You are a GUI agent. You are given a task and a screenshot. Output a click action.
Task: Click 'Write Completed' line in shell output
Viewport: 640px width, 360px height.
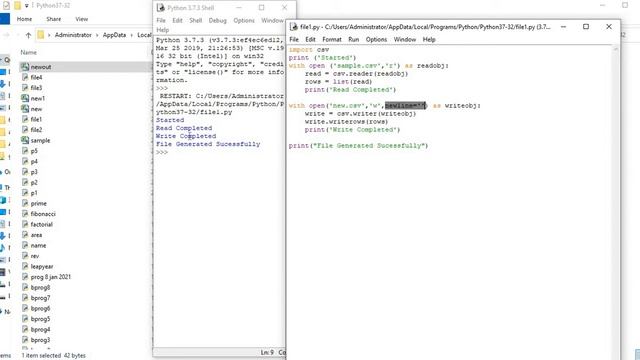point(186,136)
